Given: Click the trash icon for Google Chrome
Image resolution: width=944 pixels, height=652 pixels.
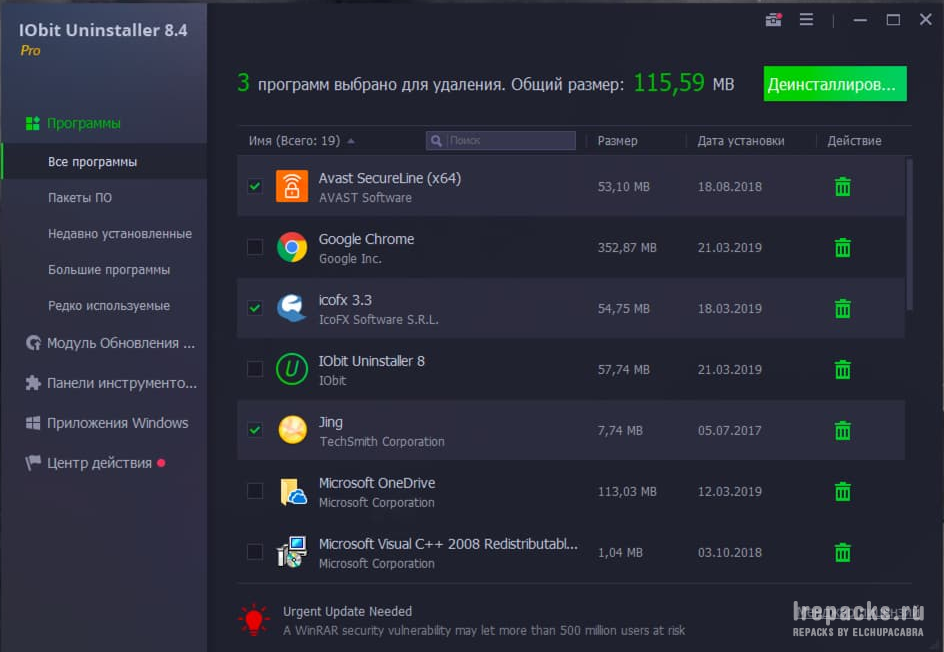Looking at the screenshot, I should pos(843,247).
